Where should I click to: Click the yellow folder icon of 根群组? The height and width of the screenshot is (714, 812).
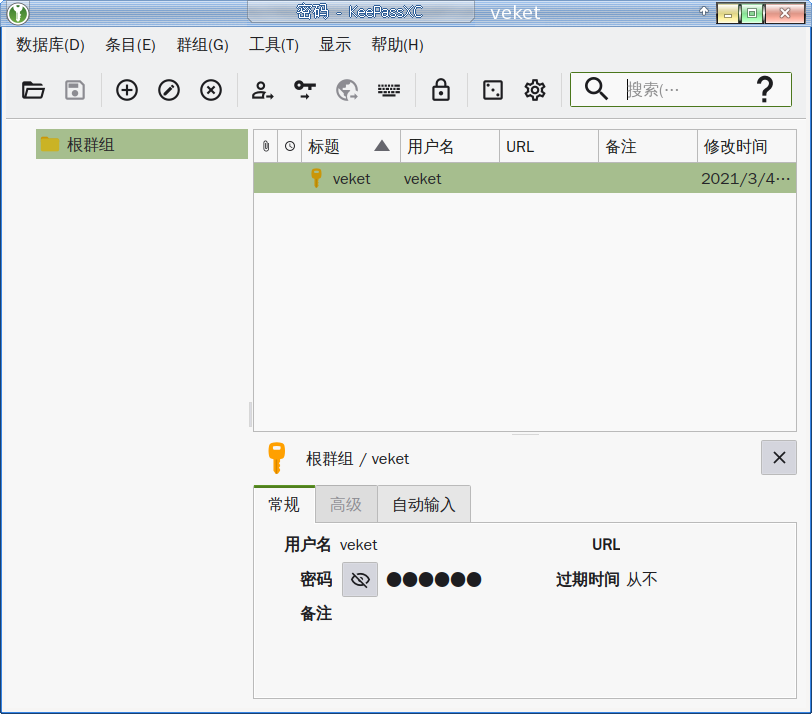coord(50,144)
